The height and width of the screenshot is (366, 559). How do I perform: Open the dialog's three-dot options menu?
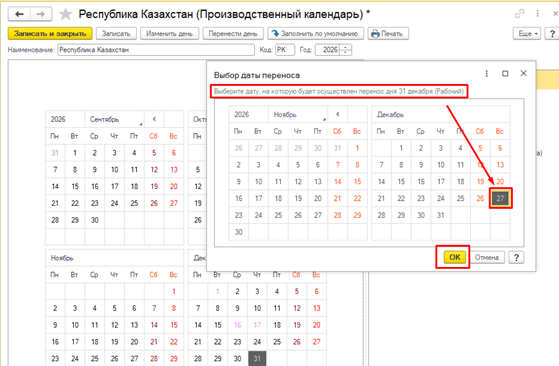click(487, 73)
